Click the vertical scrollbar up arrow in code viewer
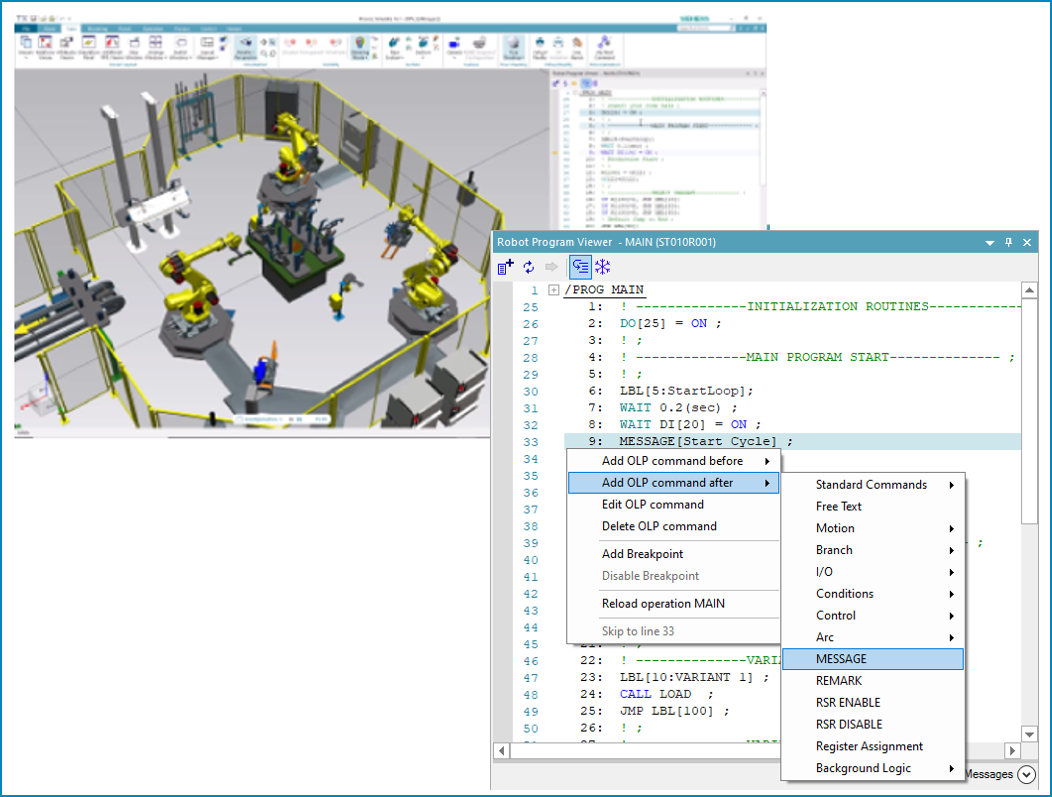The height and width of the screenshot is (797, 1052). tap(1028, 291)
